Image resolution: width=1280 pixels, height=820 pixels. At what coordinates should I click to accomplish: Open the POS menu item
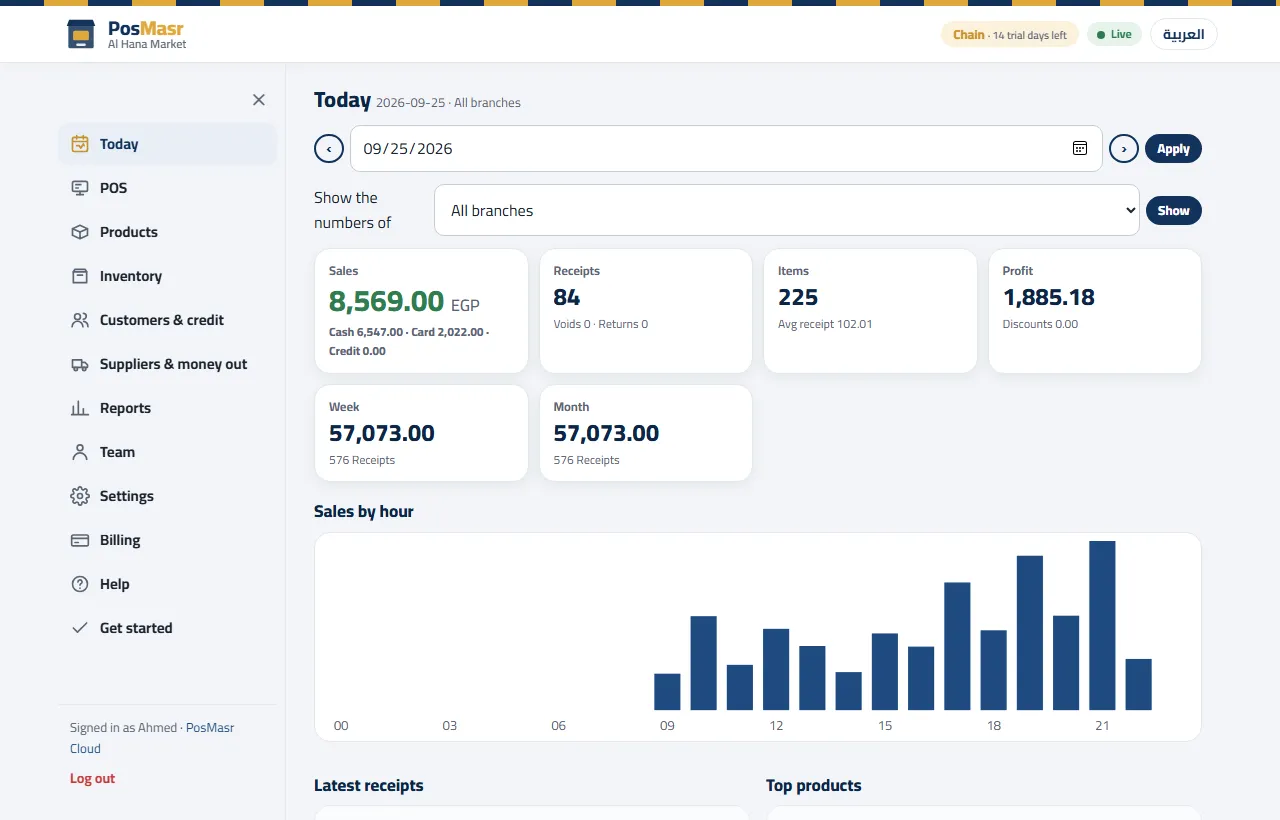pyautogui.click(x=167, y=188)
